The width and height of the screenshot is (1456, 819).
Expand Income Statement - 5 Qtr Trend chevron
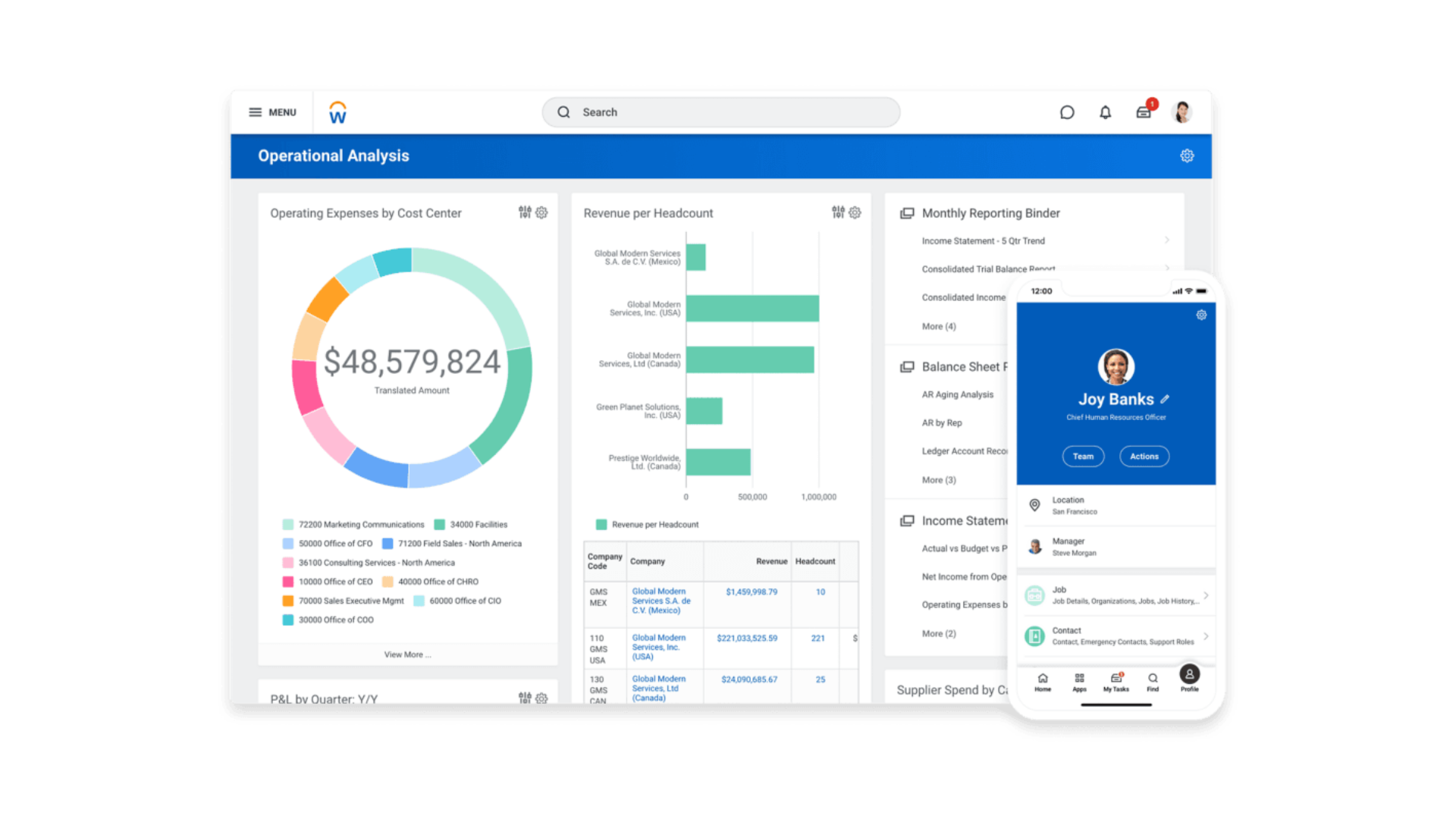(x=1166, y=240)
